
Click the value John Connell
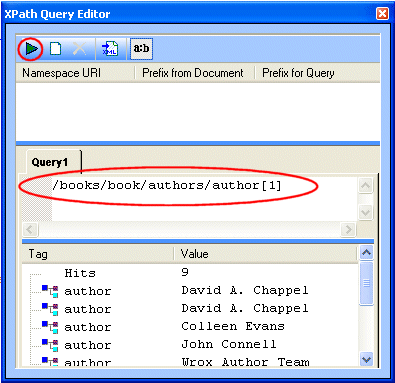click(x=229, y=344)
